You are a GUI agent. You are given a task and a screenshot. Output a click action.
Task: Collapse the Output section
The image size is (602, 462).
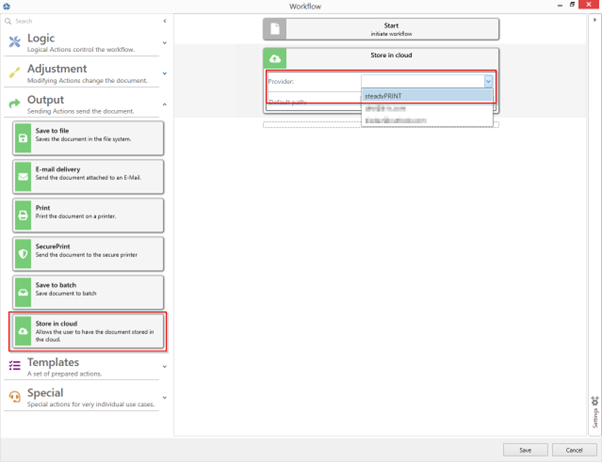point(164,104)
